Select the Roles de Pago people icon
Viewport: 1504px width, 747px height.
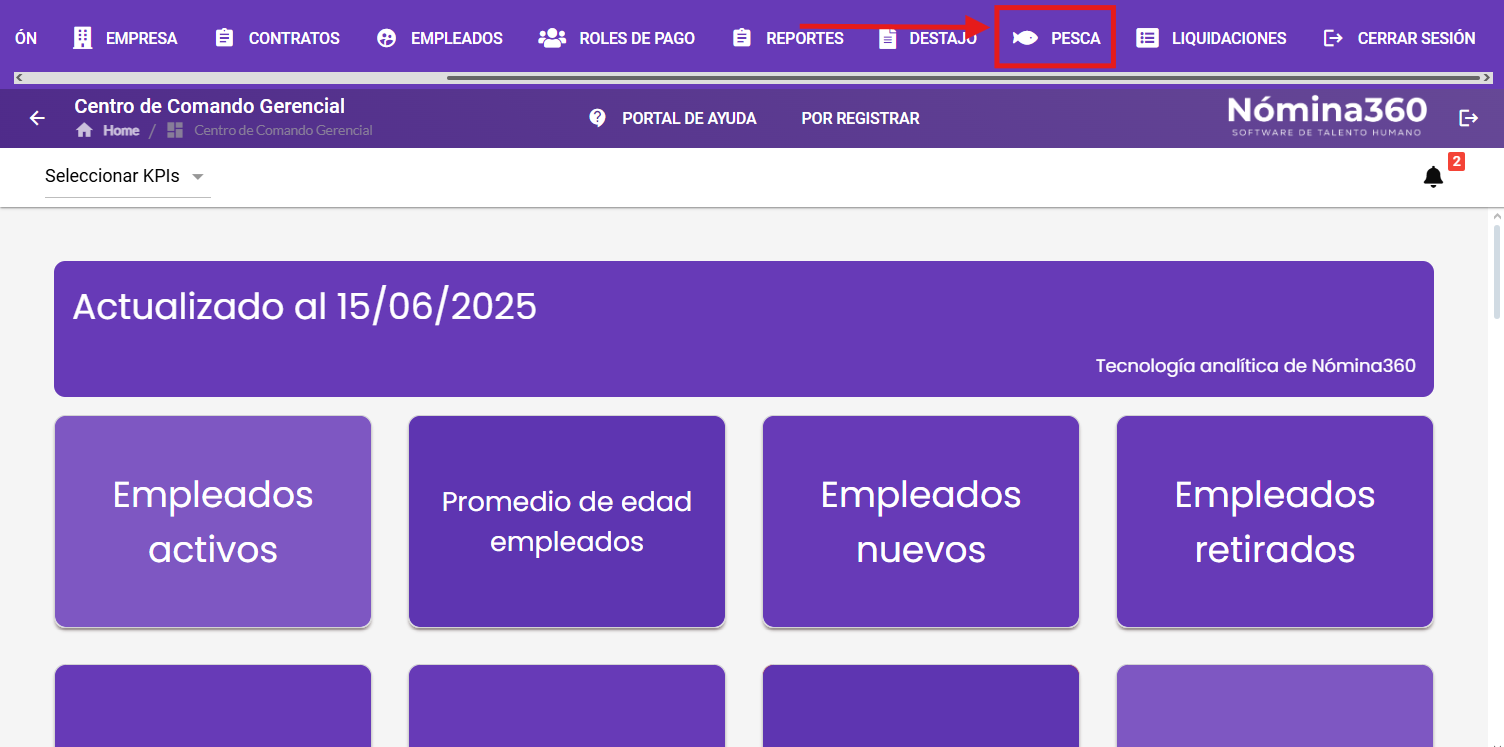552,38
